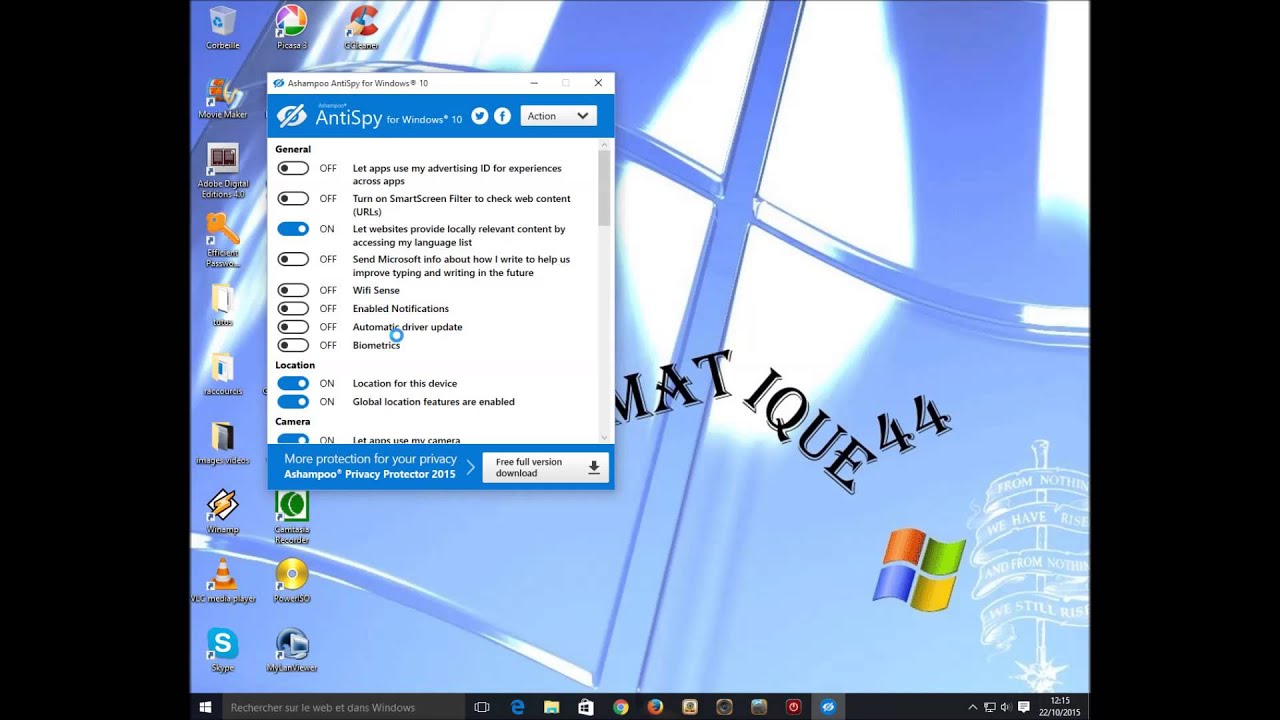Viewport: 1280px width, 720px height.
Task: Click the General section heading
Action: (293, 149)
